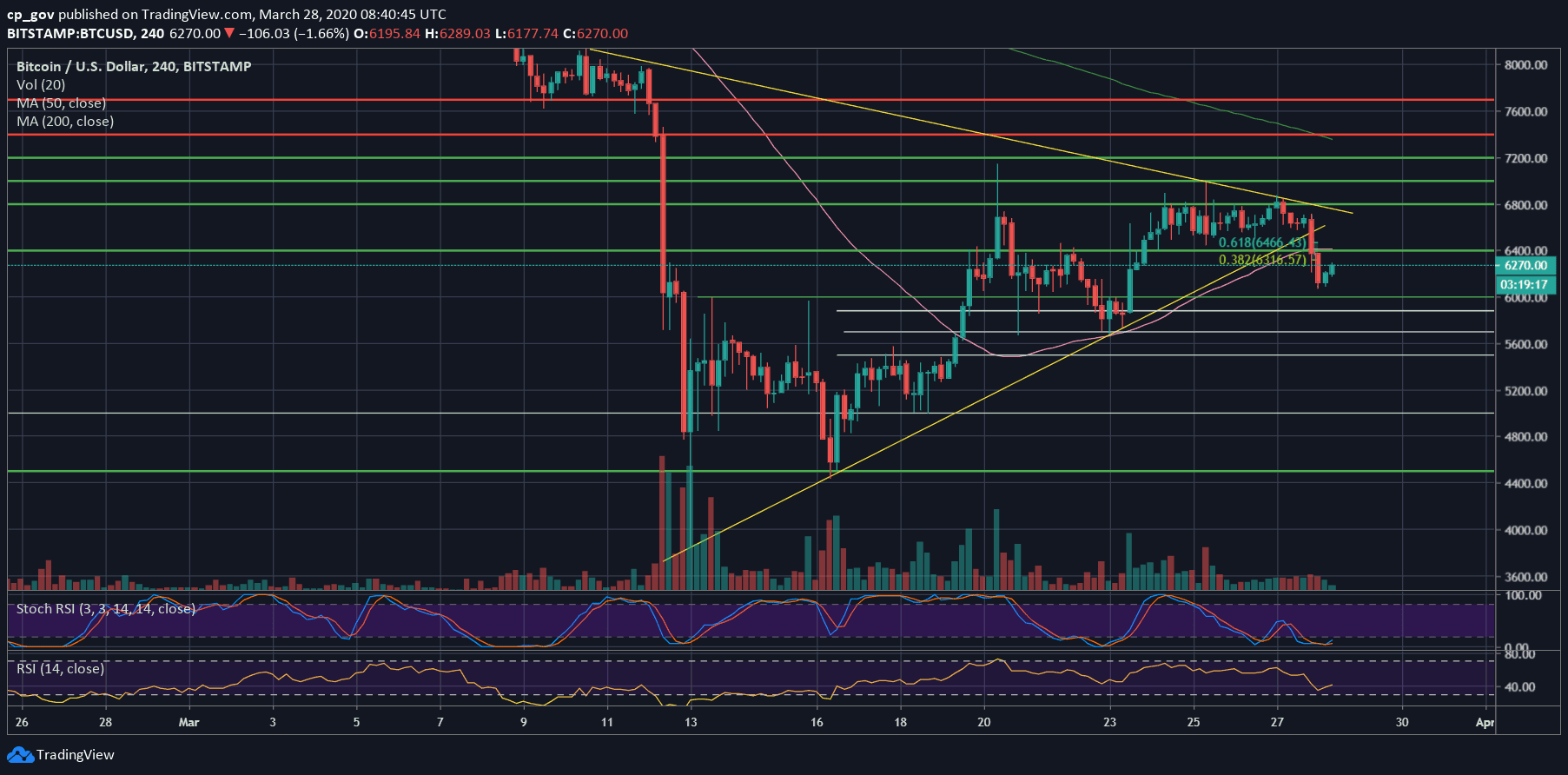Click the 8000.00 price axis label

tap(1525, 65)
